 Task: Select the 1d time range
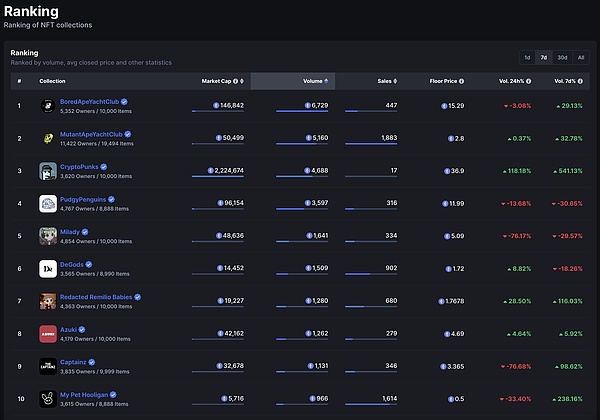[x=526, y=57]
